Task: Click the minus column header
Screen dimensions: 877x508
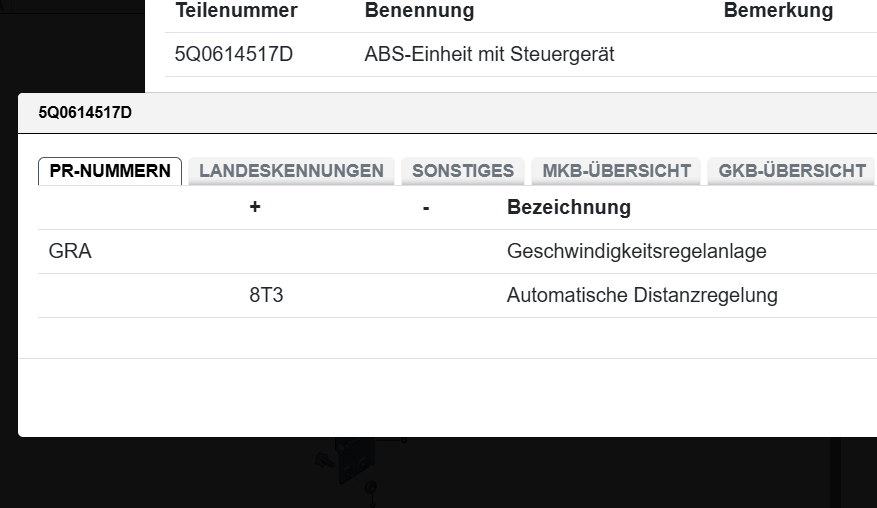Action: click(x=426, y=208)
